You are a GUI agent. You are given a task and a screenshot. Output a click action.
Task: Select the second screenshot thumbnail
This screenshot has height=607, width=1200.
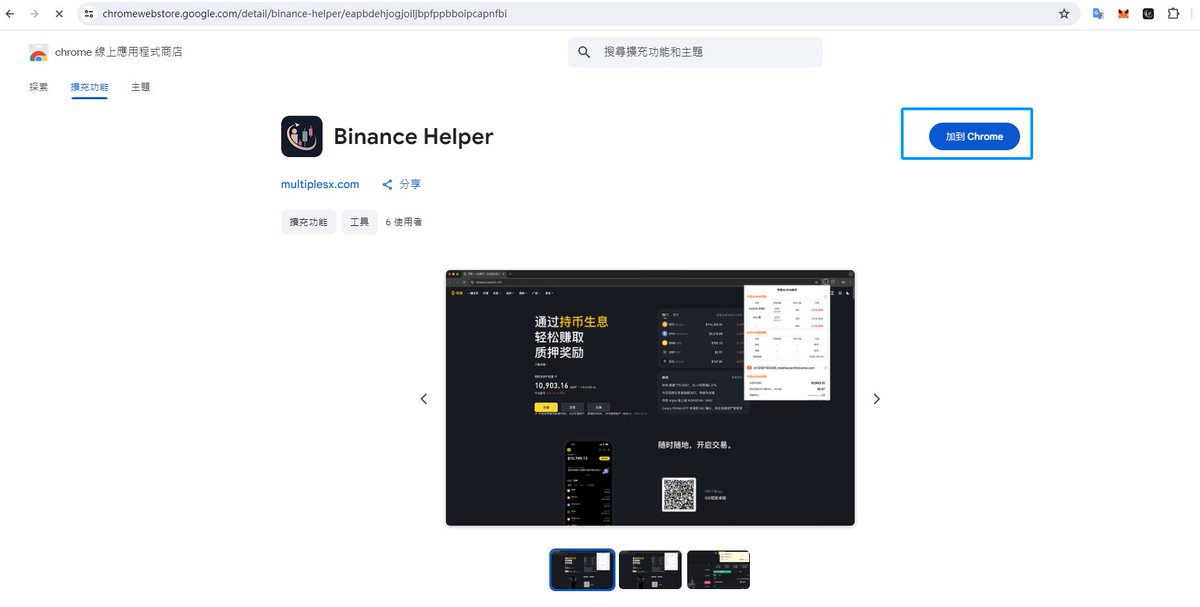[650, 569]
